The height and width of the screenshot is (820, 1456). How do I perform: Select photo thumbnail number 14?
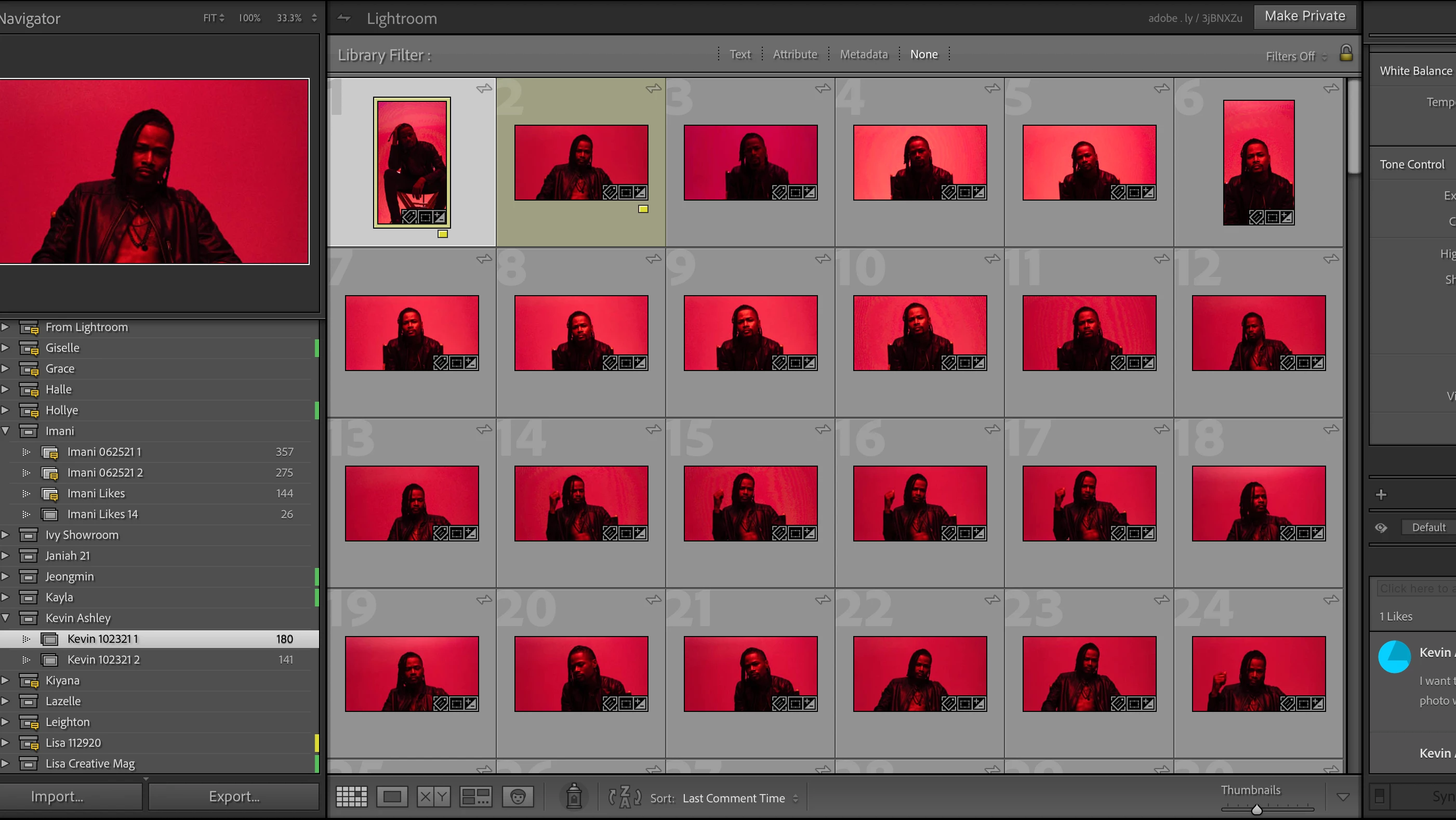pos(581,503)
